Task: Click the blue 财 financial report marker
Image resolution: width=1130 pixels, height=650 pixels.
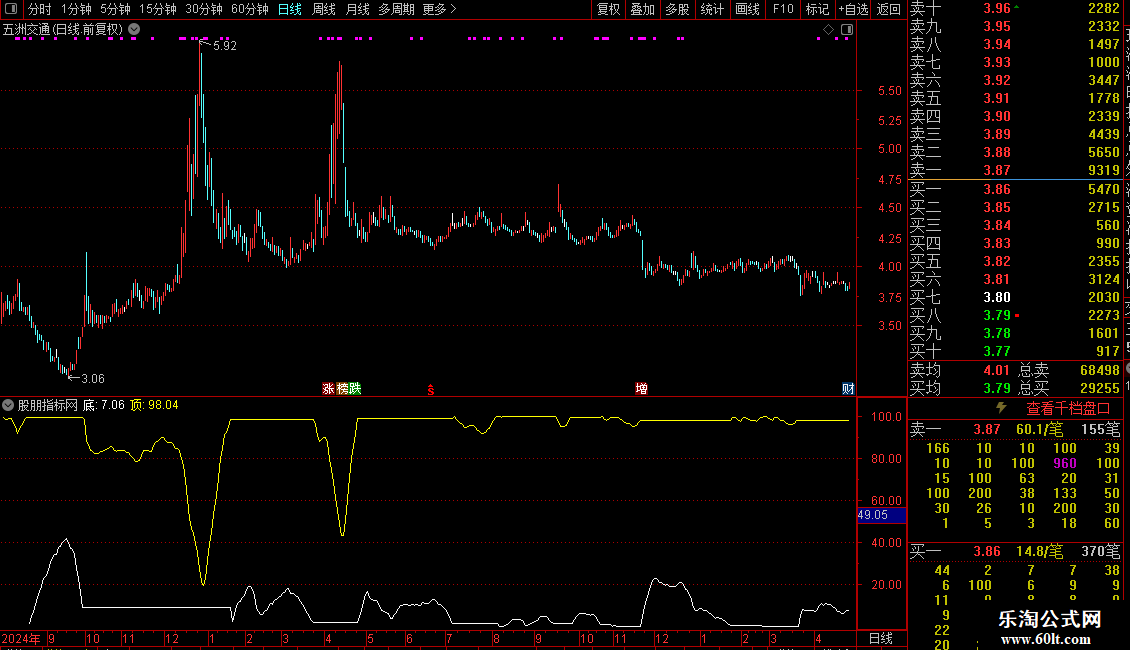Action: tap(848, 388)
